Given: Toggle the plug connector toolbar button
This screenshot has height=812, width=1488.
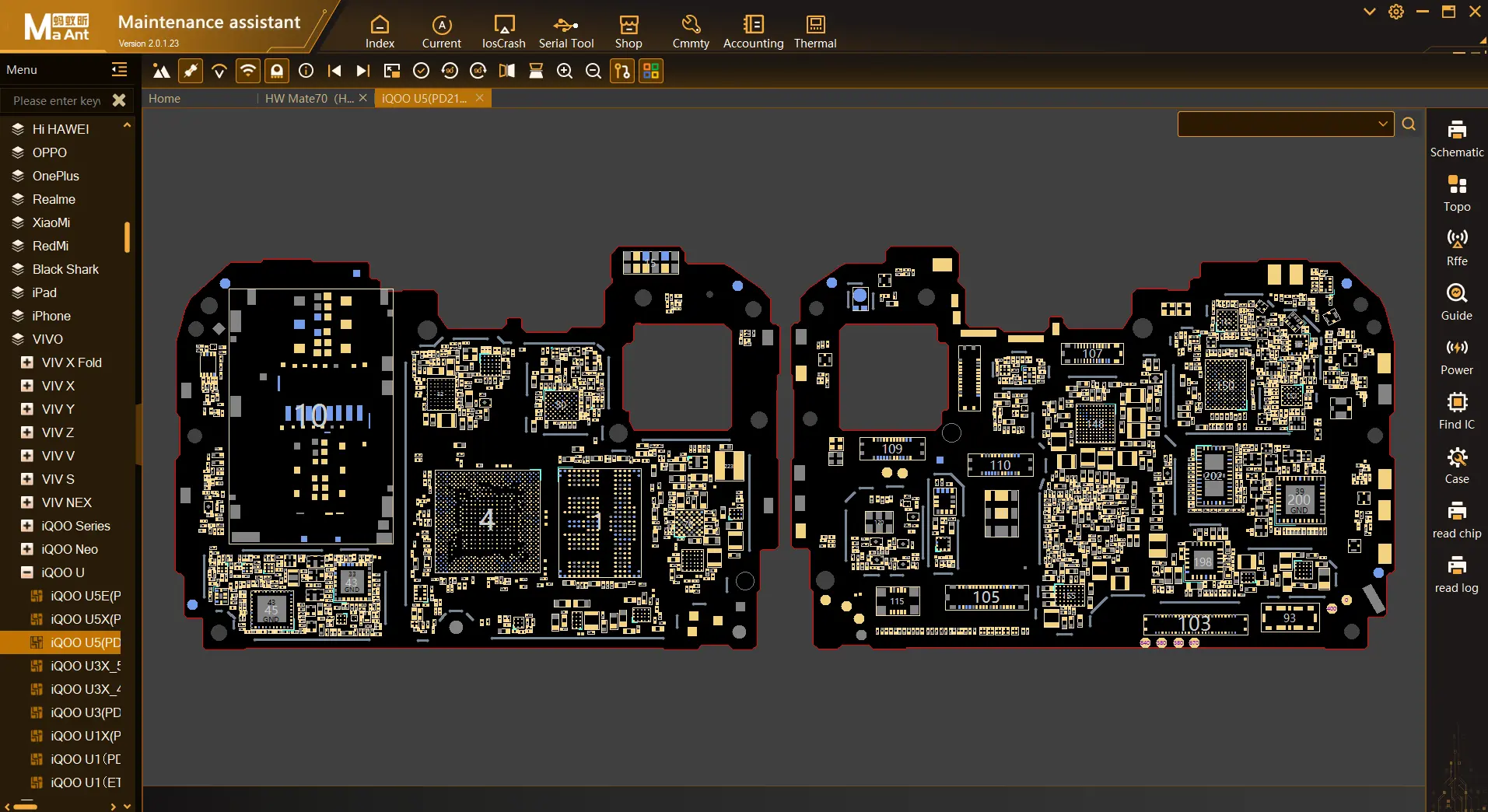Looking at the screenshot, I should 191,72.
